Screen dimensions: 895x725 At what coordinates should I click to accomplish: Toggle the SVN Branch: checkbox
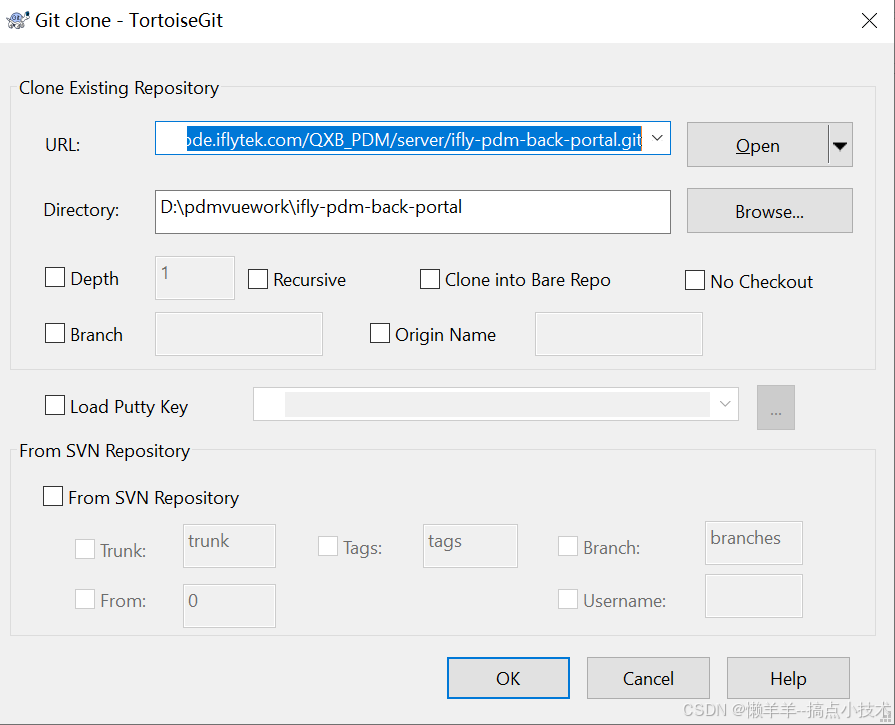click(x=568, y=546)
